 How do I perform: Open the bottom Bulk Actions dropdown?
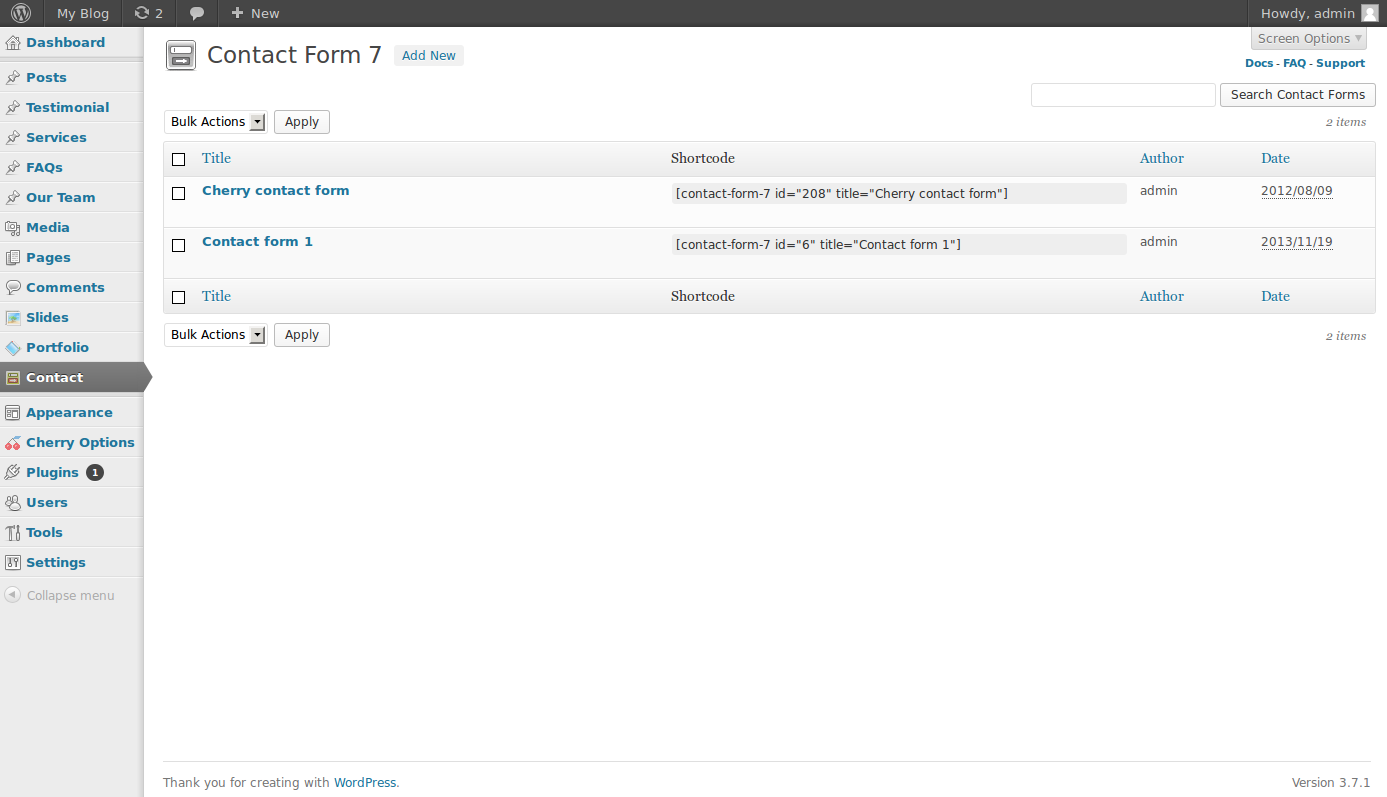(x=216, y=335)
